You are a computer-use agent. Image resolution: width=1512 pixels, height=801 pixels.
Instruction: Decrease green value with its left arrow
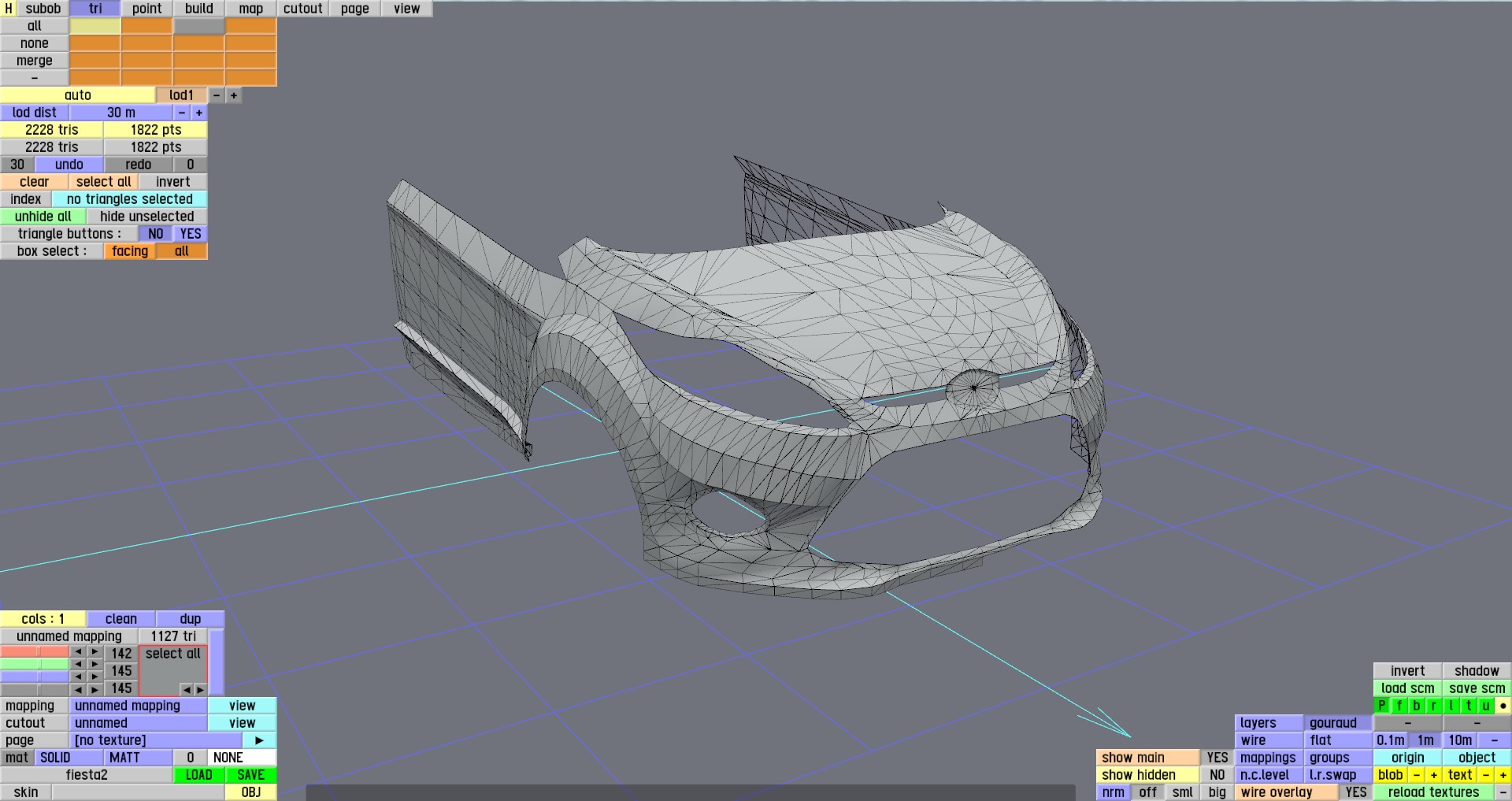click(x=78, y=665)
